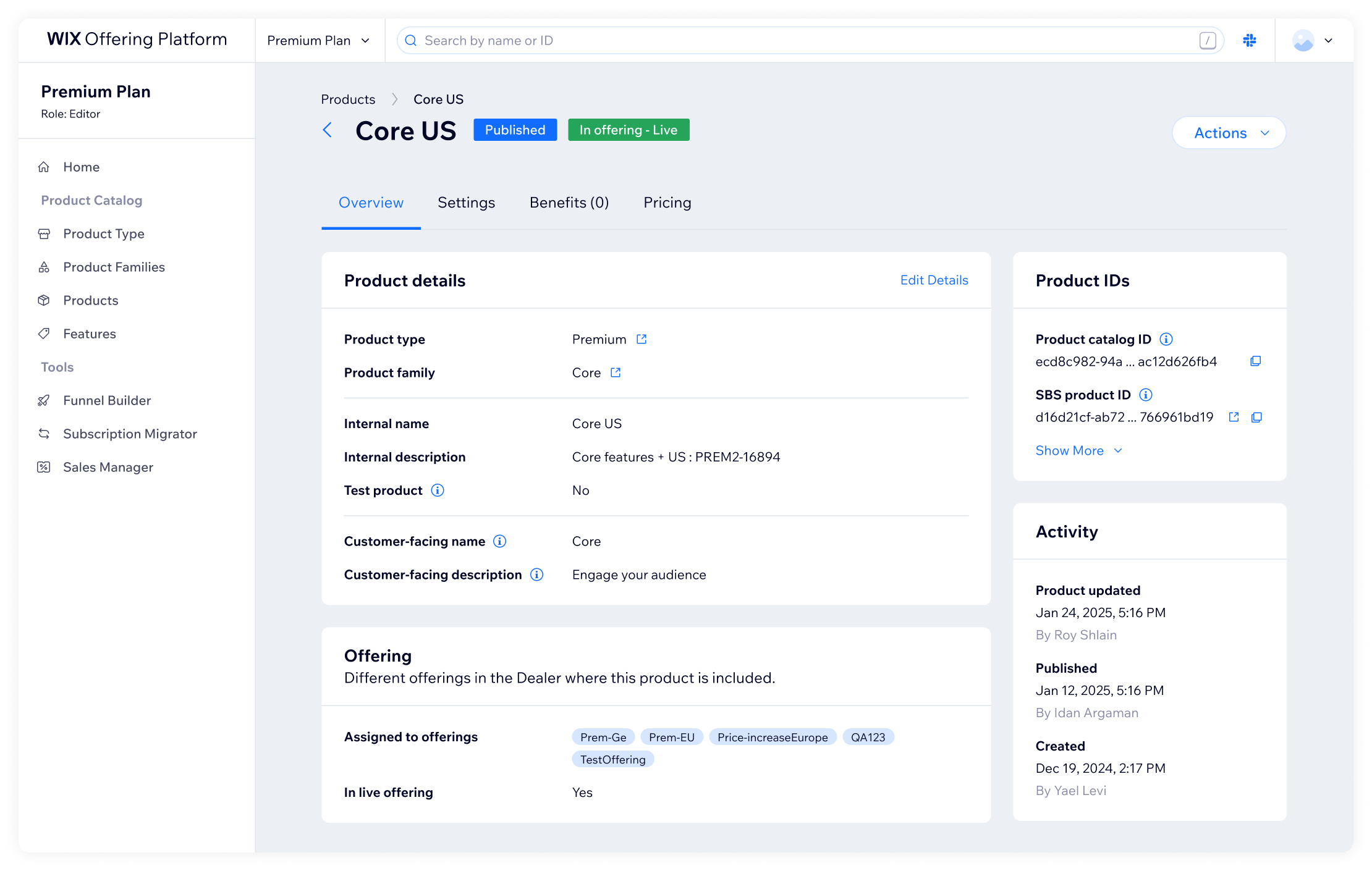Expand Show More product IDs
Image resolution: width=1372 pixels, height=871 pixels.
pyautogui.click(x=1078, y=450)
